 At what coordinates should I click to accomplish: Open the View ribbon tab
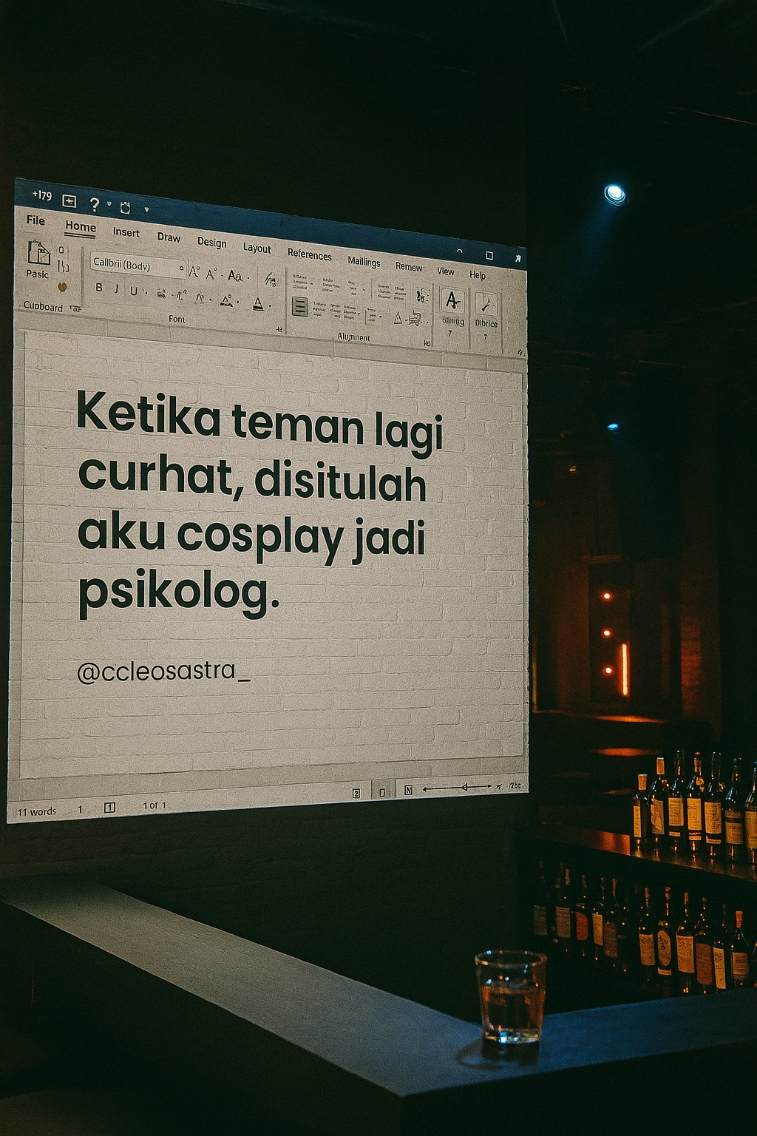pos(446,271)
